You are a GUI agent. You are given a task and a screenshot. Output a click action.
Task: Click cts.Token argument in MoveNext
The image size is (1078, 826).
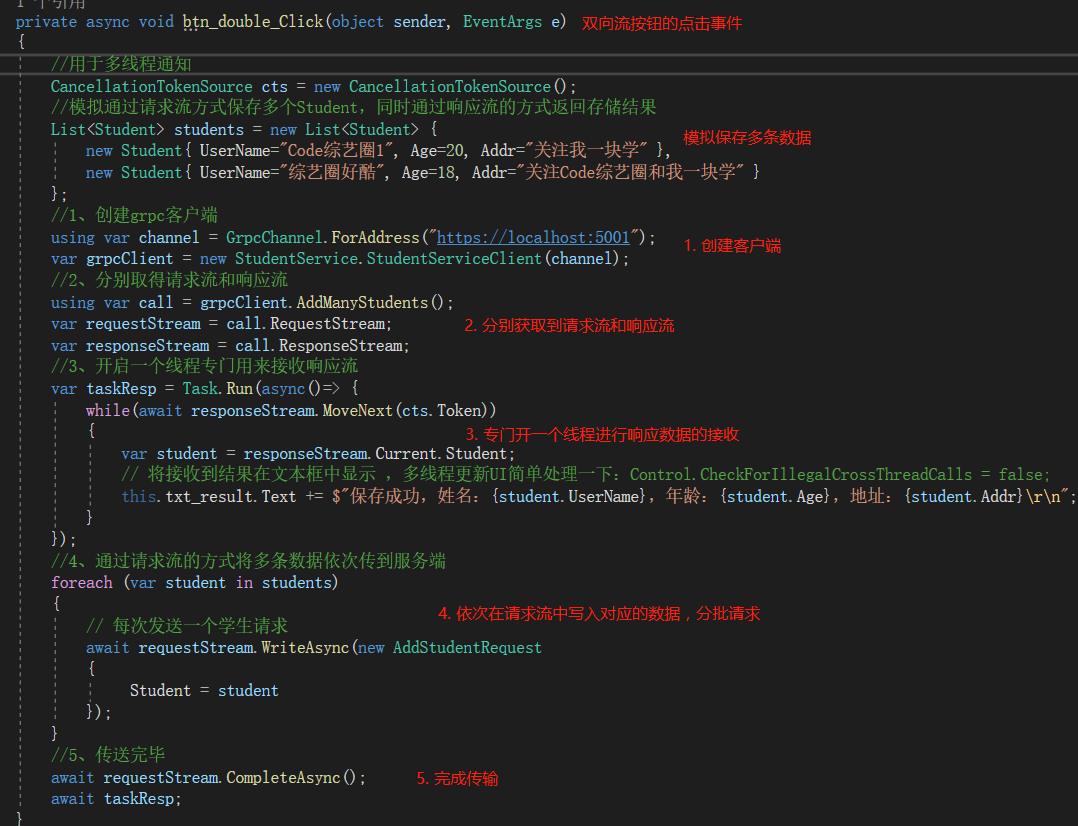point(441,411)
